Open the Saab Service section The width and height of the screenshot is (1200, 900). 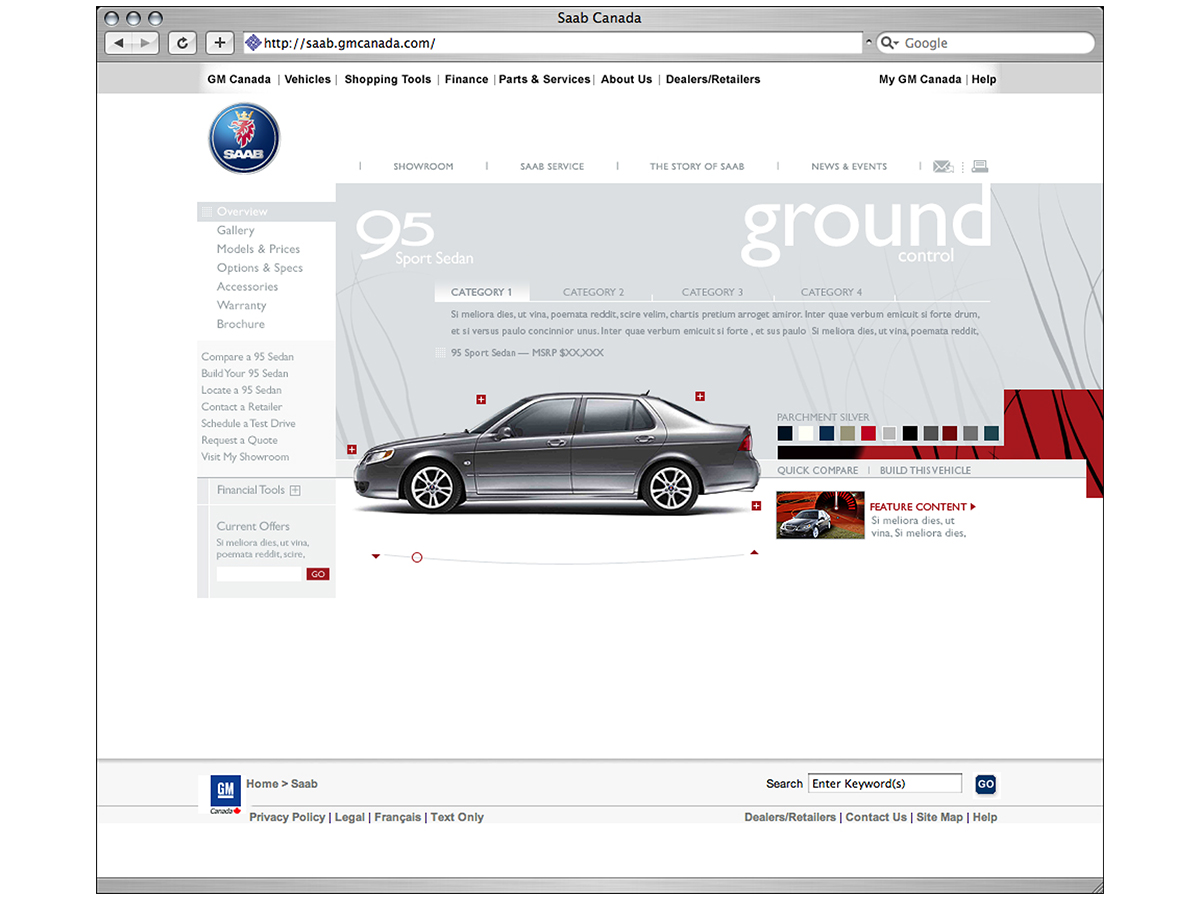pos(552,167)
